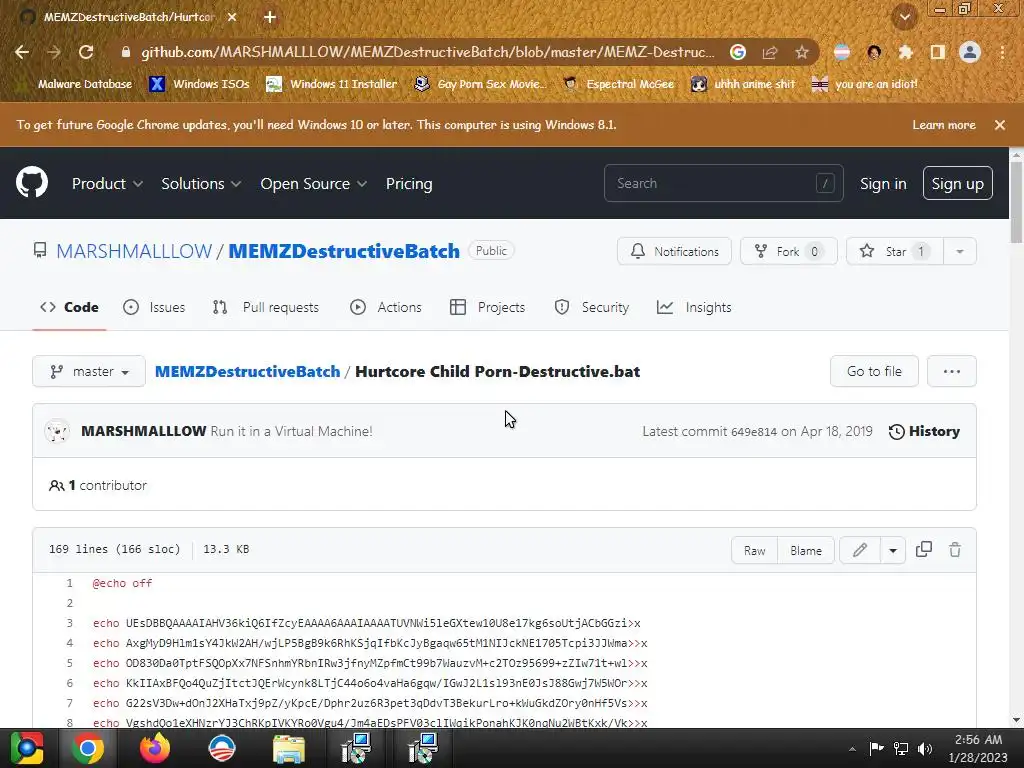Click the Google icon in the address bar
The width and height of the screenshot is (1024, 768).
[738, 52]
